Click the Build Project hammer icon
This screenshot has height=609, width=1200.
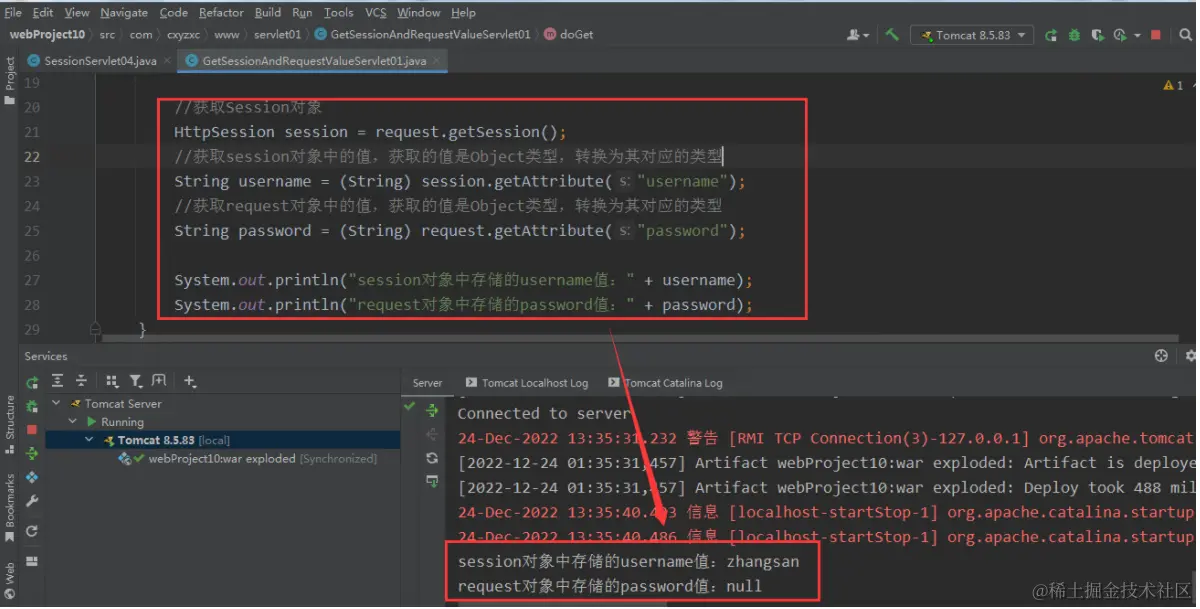pyautogui.click(x=891, y=34)
